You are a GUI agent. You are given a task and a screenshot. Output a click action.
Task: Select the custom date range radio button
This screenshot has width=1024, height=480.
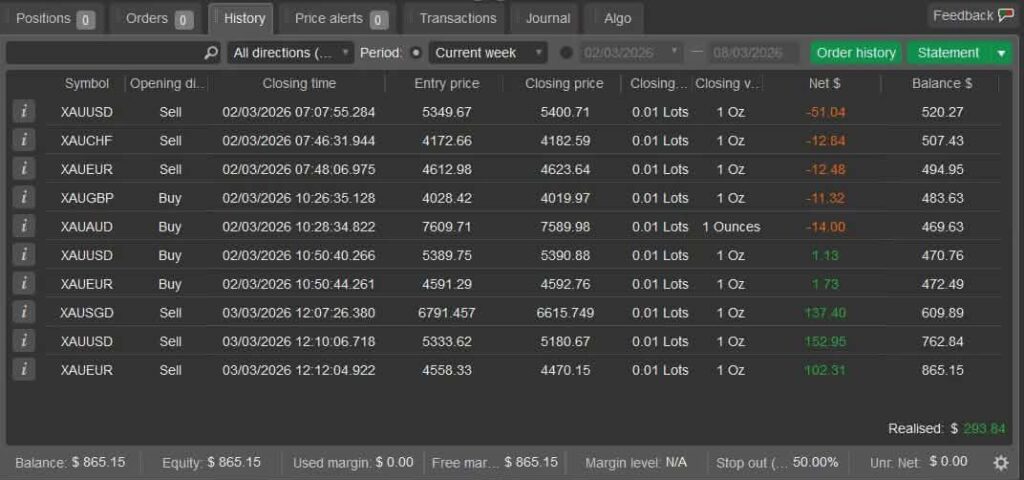[567, 53]
